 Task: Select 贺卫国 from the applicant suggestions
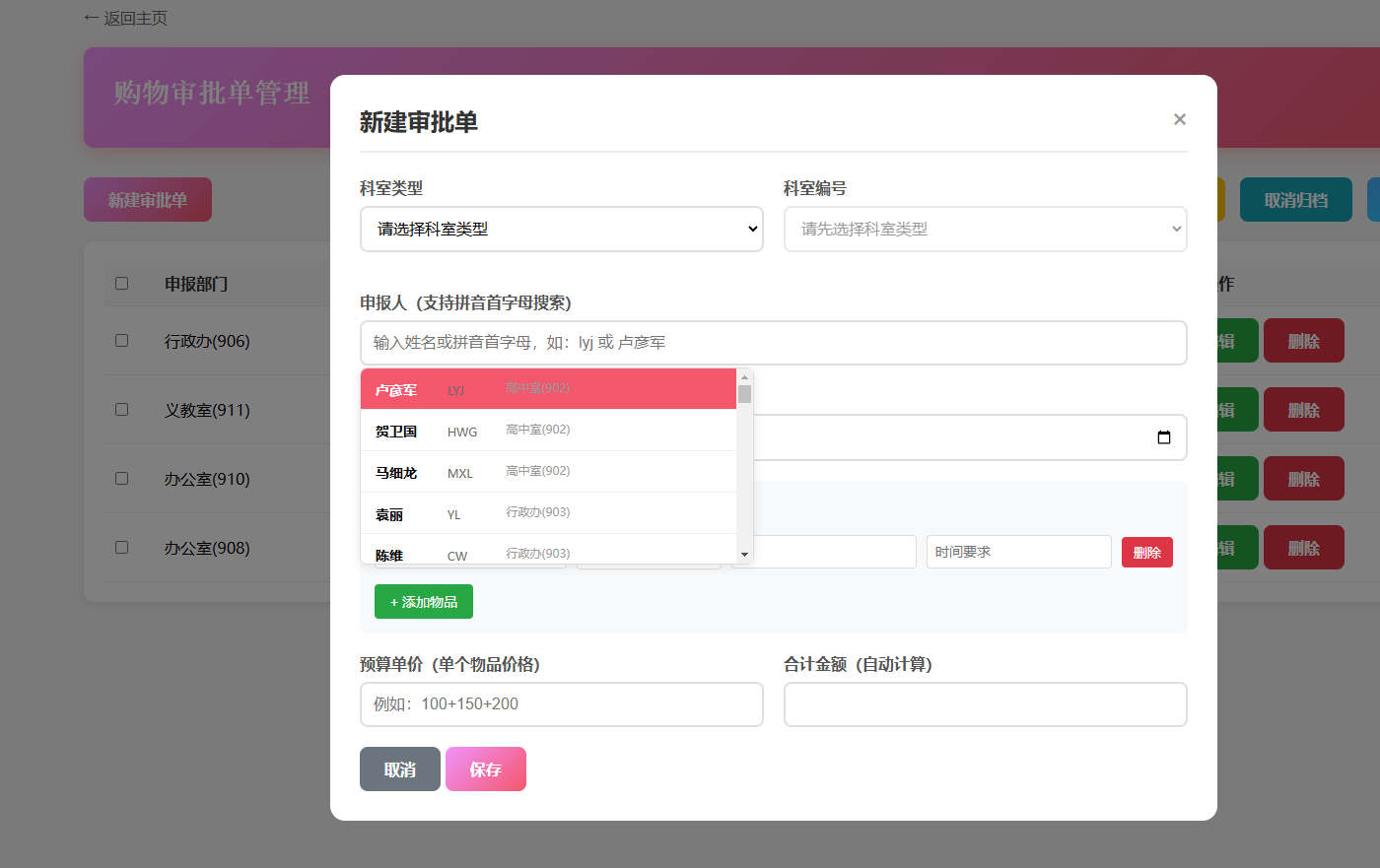click(x=549, y=431)
